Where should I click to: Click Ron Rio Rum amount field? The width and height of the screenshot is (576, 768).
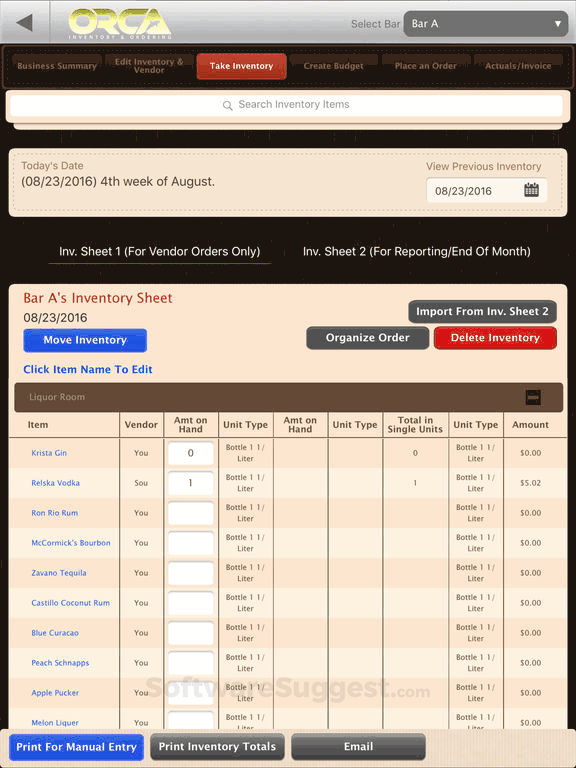click(191, 513)
